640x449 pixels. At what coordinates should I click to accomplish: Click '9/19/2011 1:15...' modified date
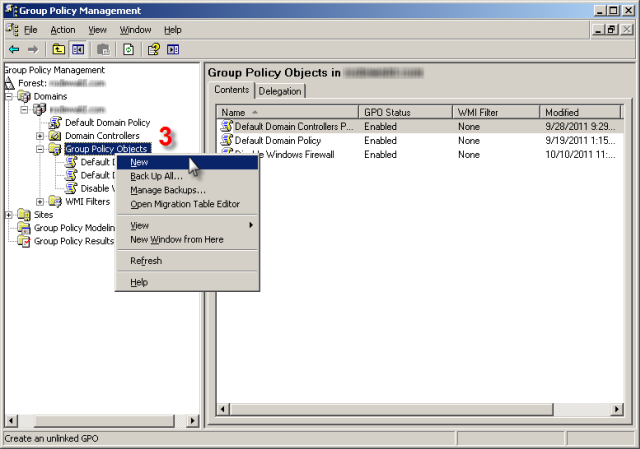click(x=580, y=140)
